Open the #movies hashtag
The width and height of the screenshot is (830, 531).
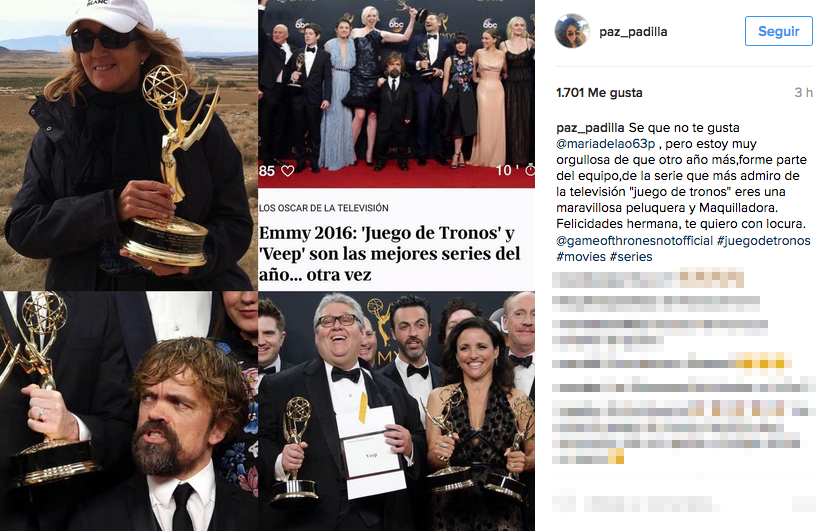[x=581, y=257]
